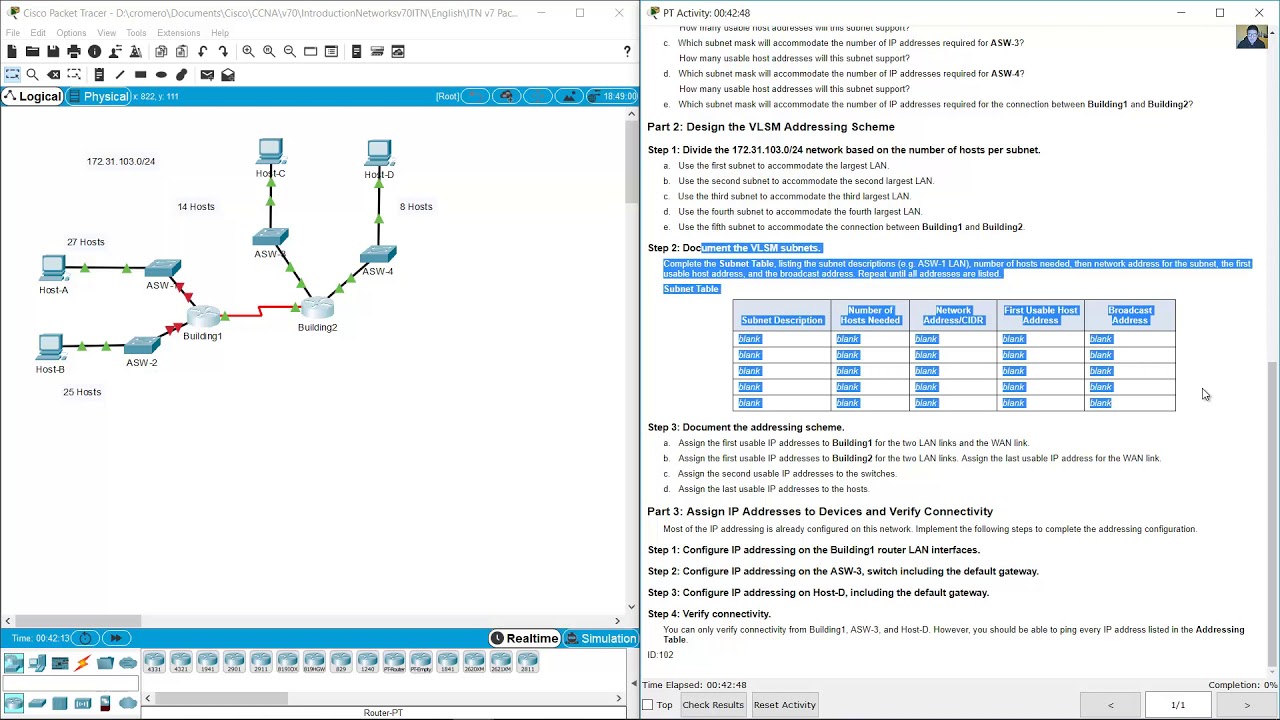Image resolution: width=1280 pixels, height=720 pixels.
Task: Pick the PT-Router device icon
Action: pos(394,662)
